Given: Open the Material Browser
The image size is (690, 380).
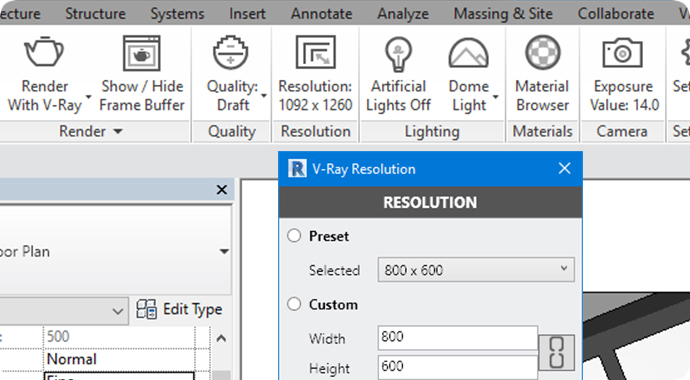Looking at the screenshot, I should [x=543, y=52].
